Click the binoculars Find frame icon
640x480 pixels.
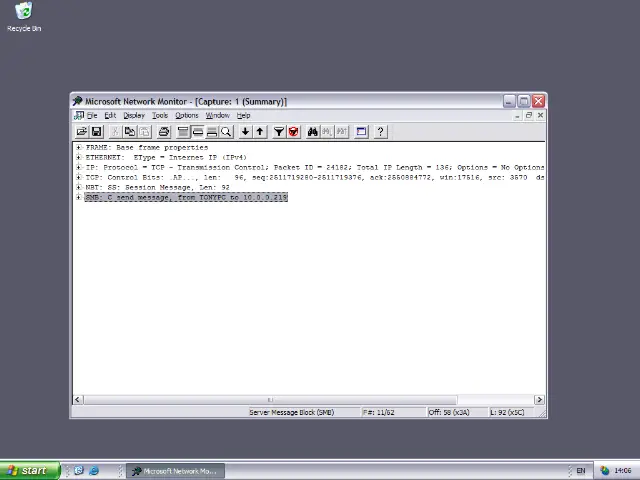pyautogui.click(x=313, y=131)
